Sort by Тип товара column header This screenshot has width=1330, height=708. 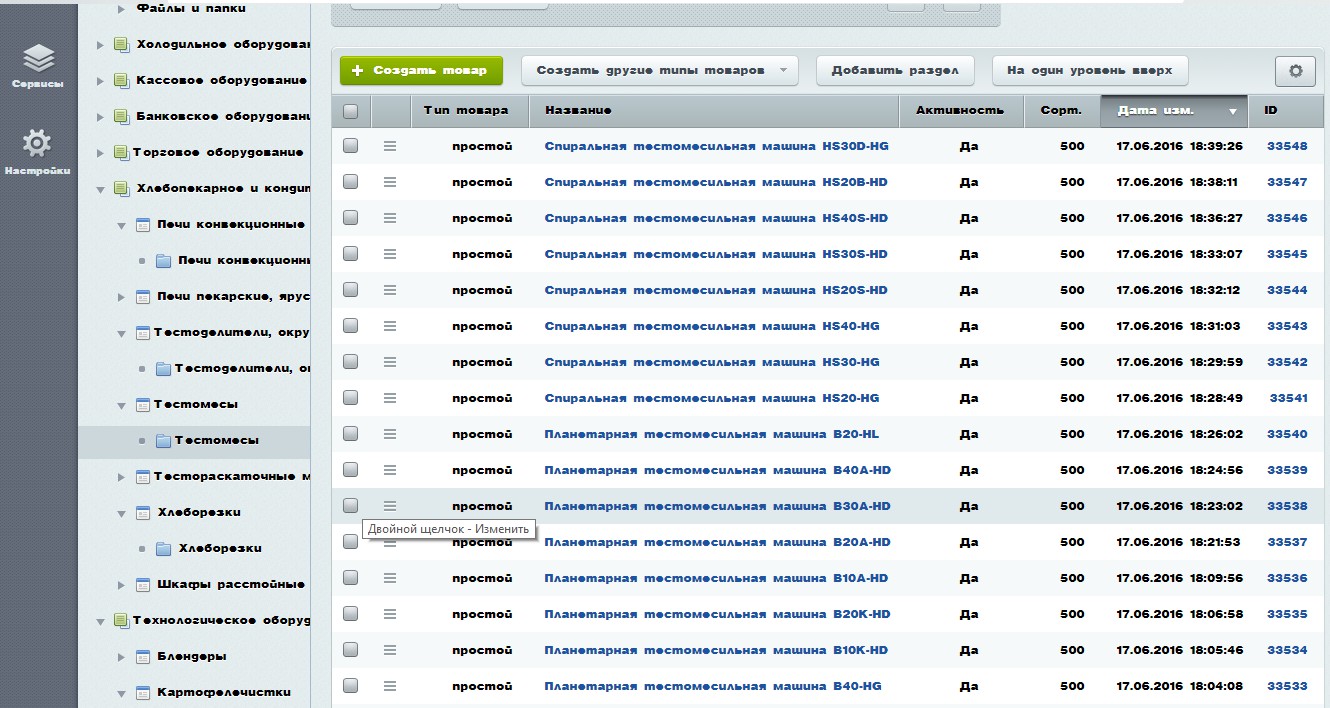click(470, 111)
